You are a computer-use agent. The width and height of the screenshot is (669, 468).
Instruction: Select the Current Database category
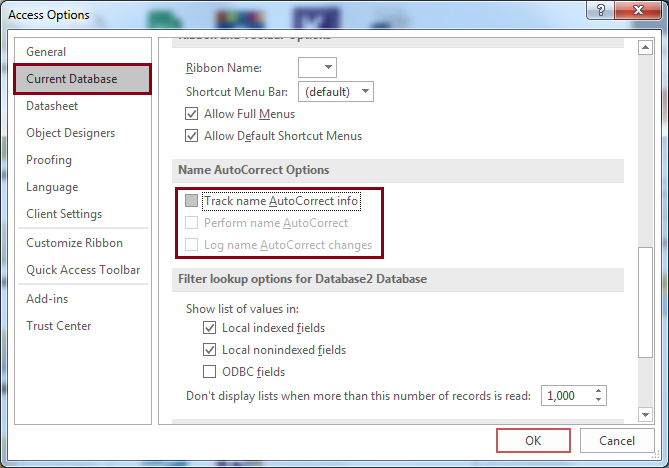click(82, 79)
